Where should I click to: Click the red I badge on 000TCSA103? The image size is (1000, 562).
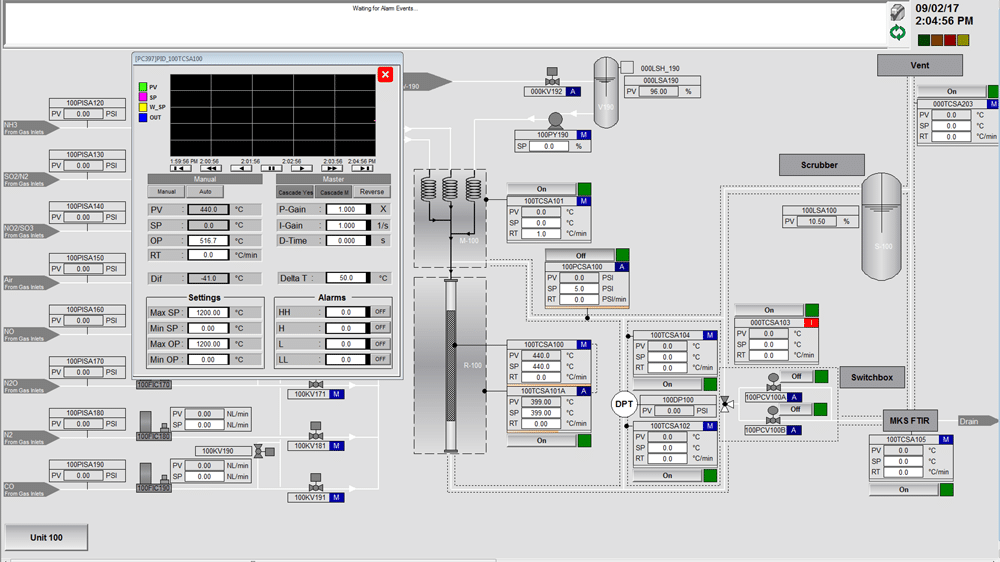811,323
